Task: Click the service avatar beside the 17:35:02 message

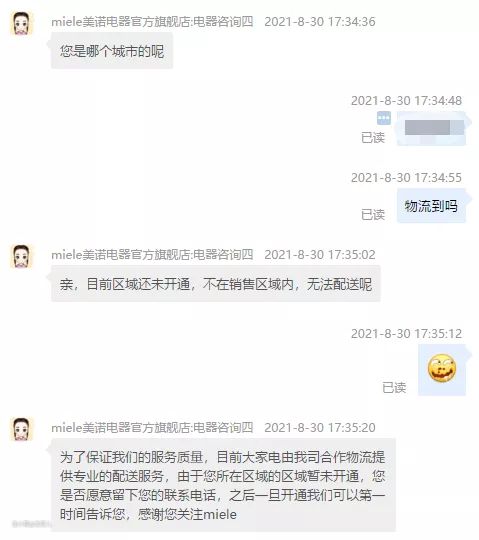Action: (22, 256)
